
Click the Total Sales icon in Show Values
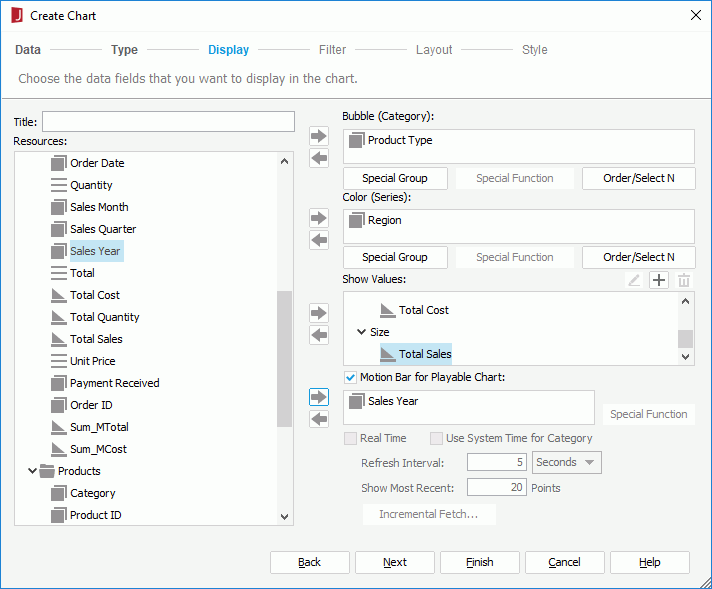tap(387, 354)
